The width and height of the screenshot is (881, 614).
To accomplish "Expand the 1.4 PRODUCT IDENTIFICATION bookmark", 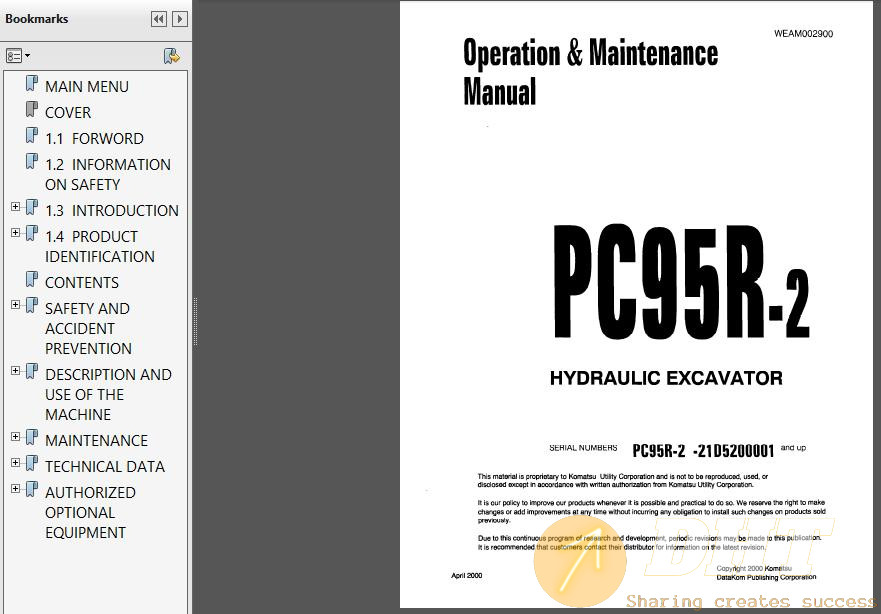I will point(16,233).
